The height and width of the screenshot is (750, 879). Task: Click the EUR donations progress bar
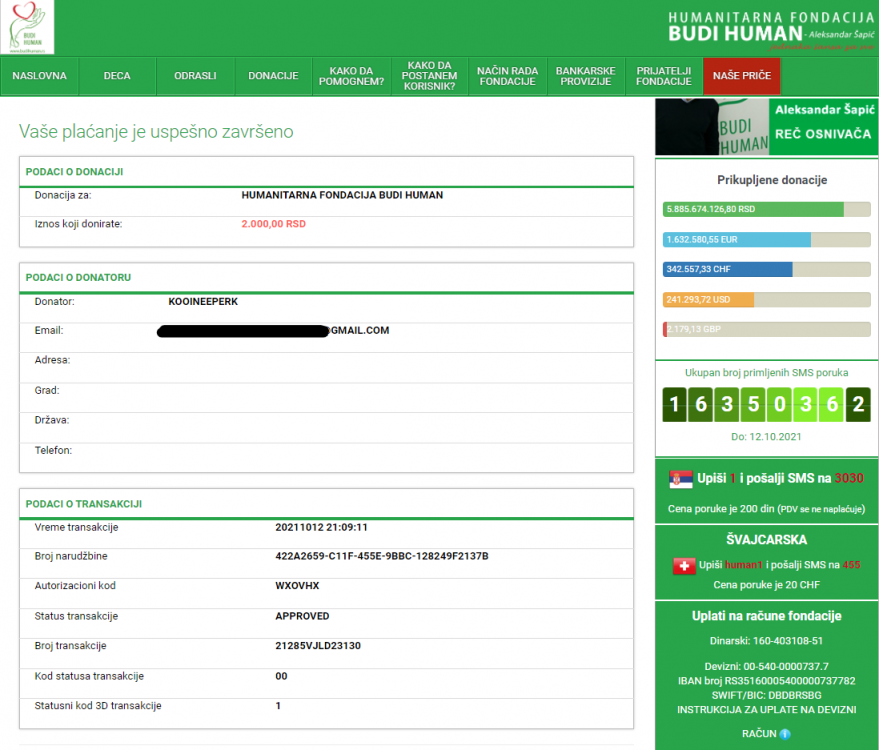tap(766, 239)
